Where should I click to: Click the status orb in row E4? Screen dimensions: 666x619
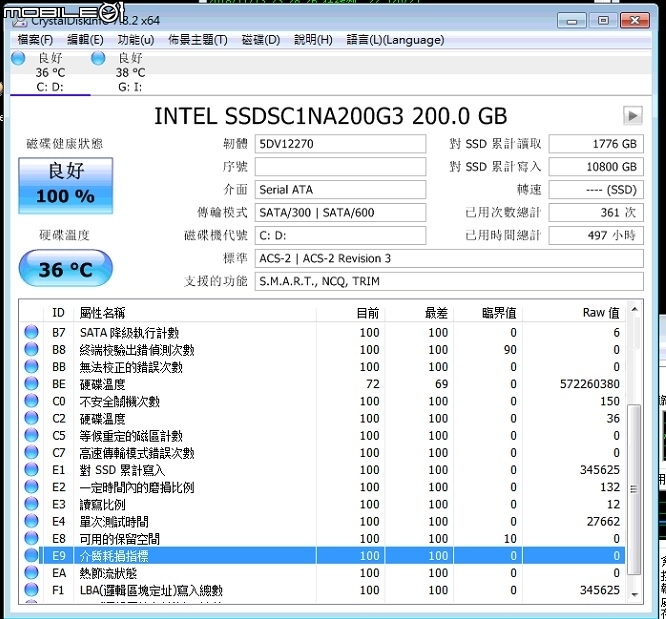pyautogui.click(x=31, y=521)
